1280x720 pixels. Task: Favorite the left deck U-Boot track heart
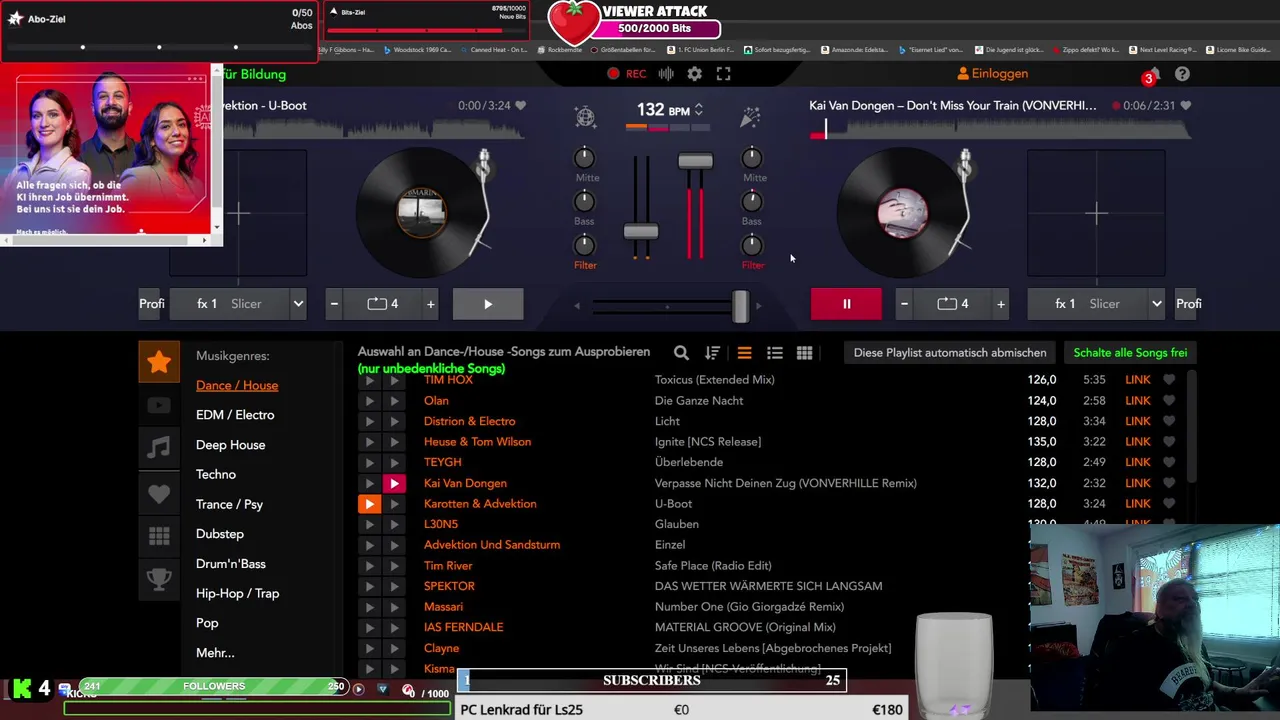pyautogui.click(x=520, y=106)
